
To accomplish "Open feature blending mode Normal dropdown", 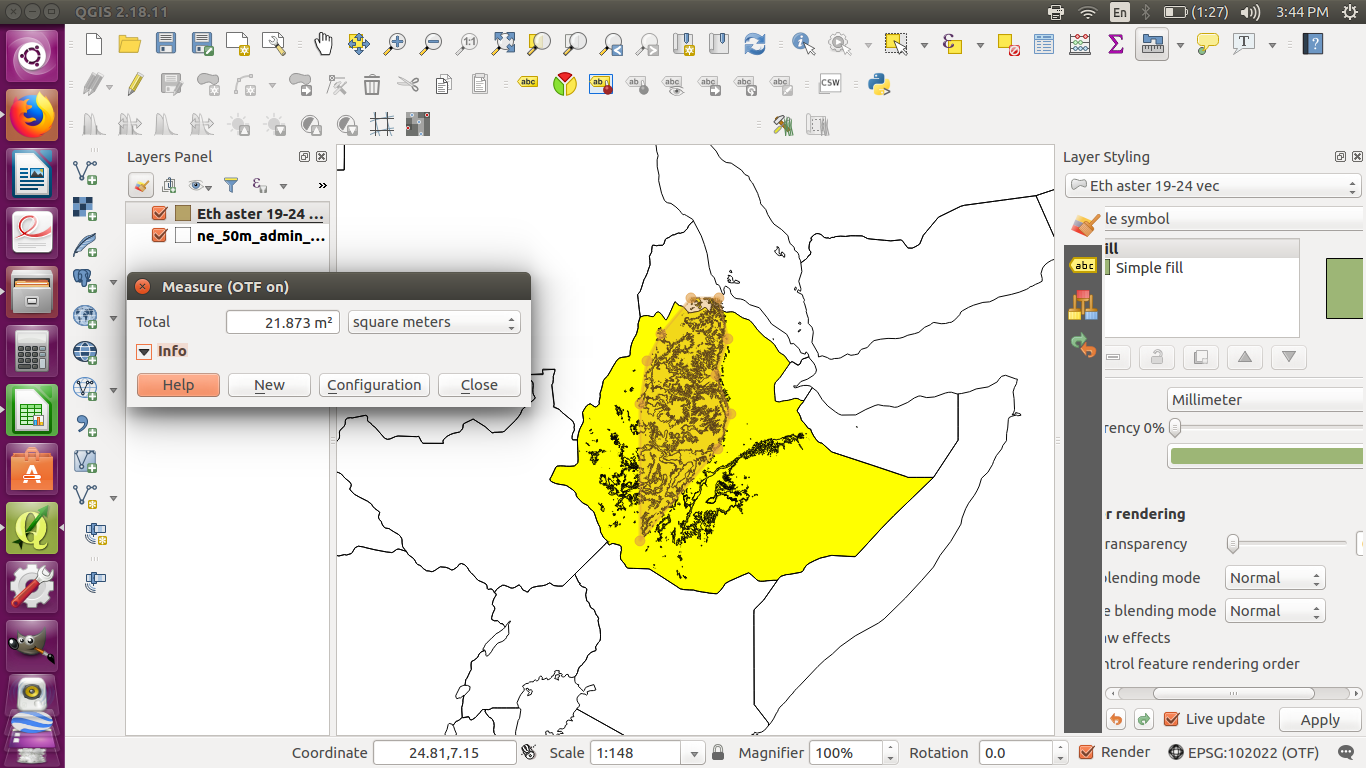I will [x=1275, y=611].
